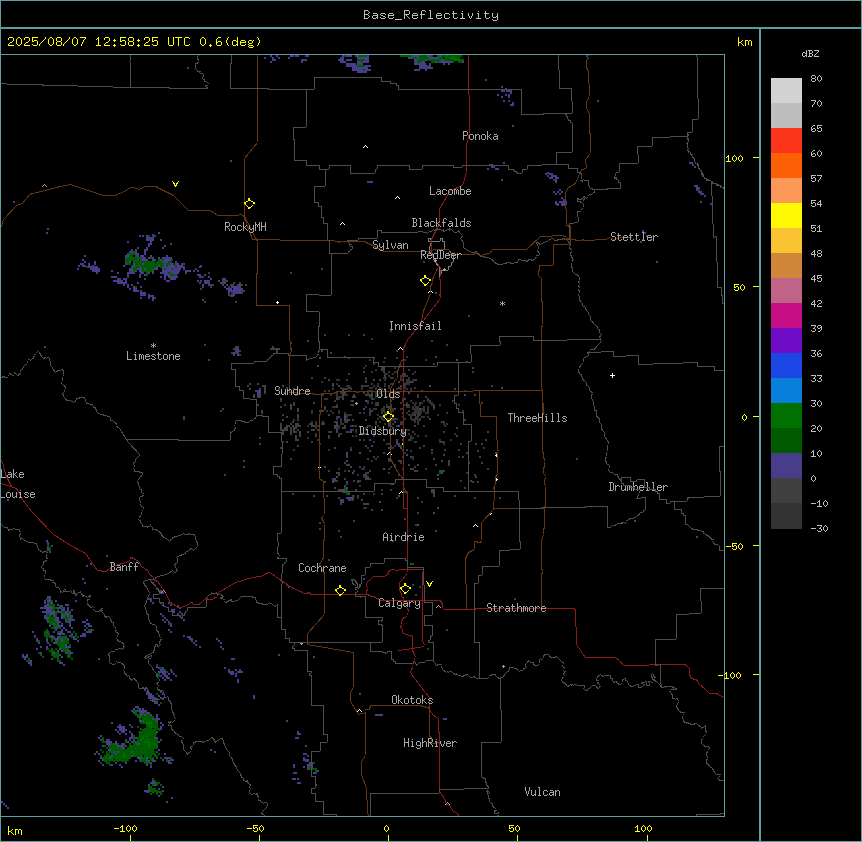
Task: Click the Cochrane town label
Action: click(322, 568)
